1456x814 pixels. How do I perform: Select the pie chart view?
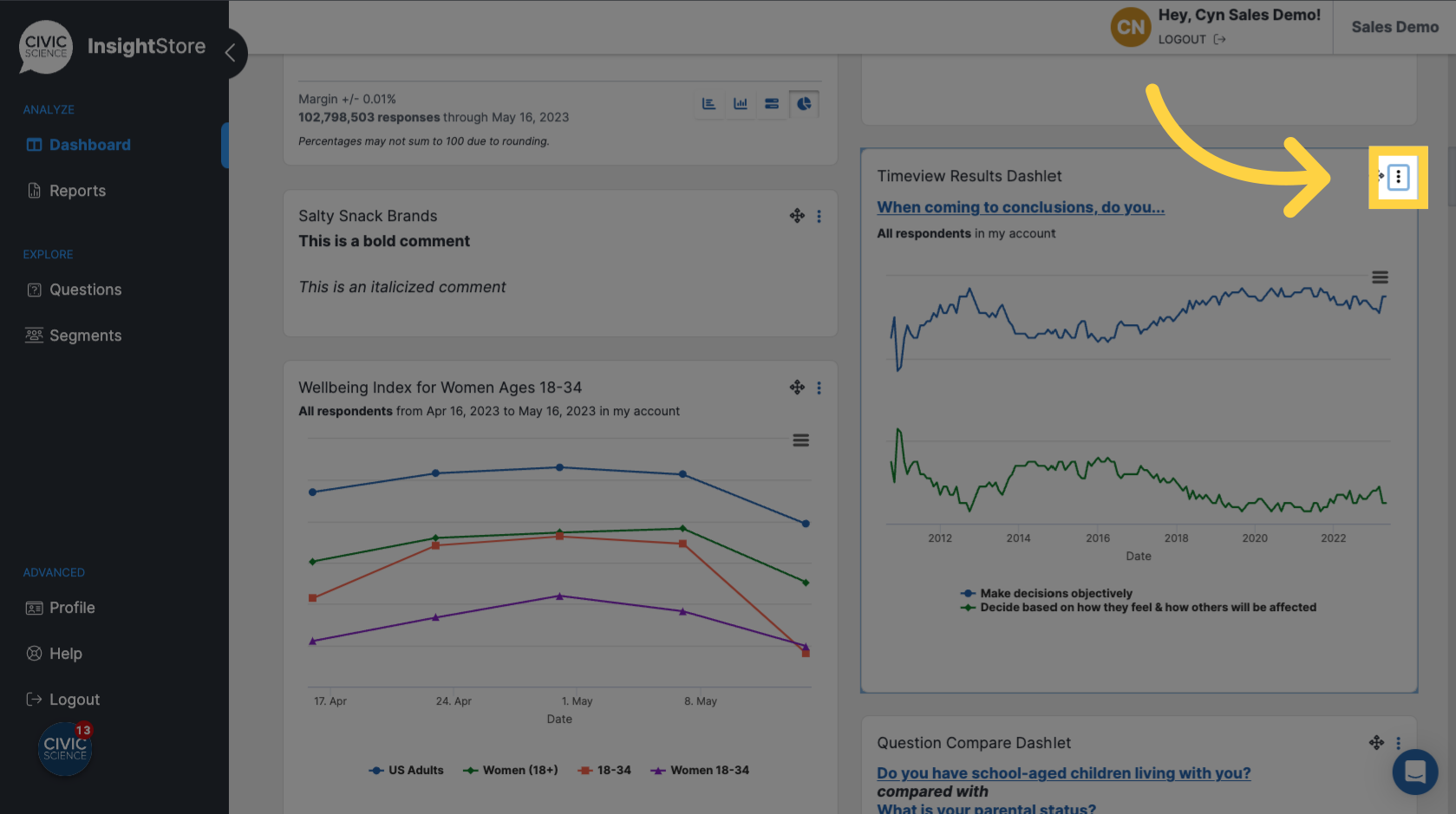pyautogui.click(x=804, y=104)
